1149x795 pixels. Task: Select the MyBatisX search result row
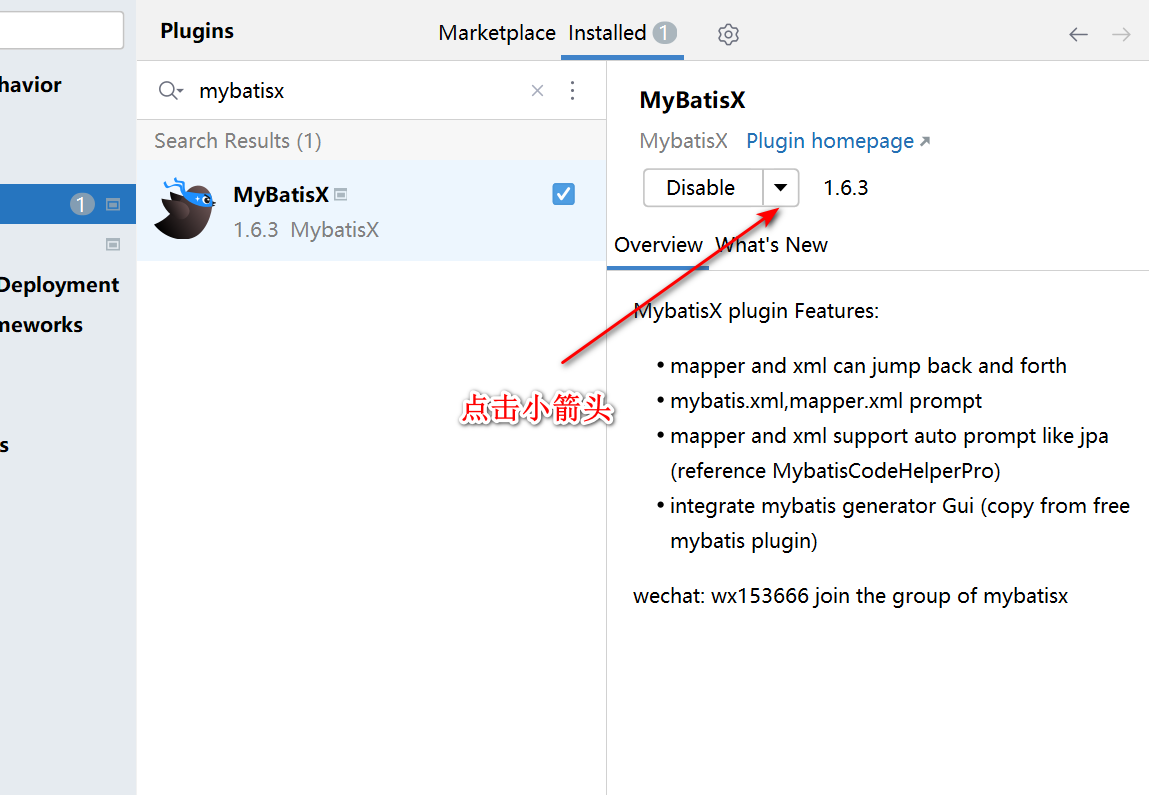coord(372,210)
